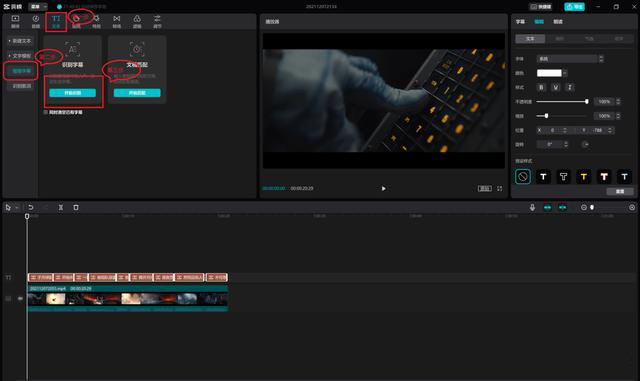Expand the selection tool dropdown arrow

(x=17, y=207)
